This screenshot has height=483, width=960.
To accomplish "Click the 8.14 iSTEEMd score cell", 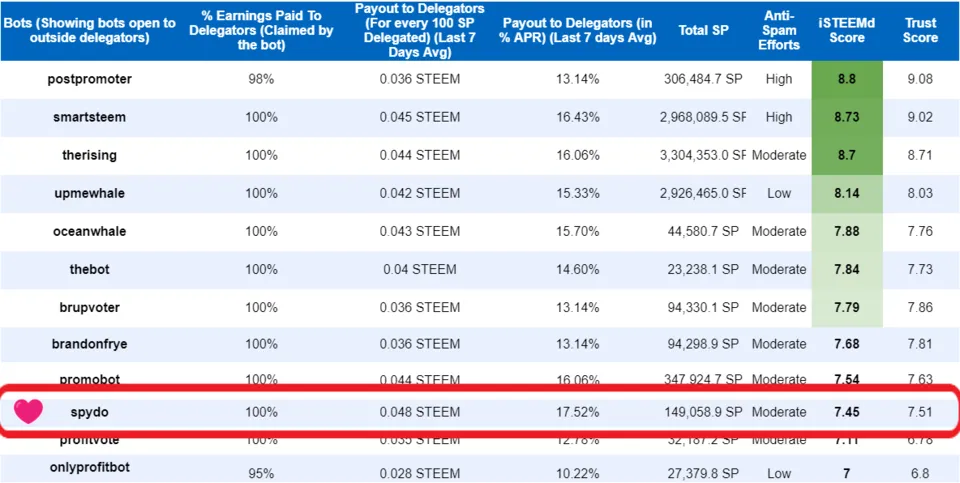I will tap(847, 193).
